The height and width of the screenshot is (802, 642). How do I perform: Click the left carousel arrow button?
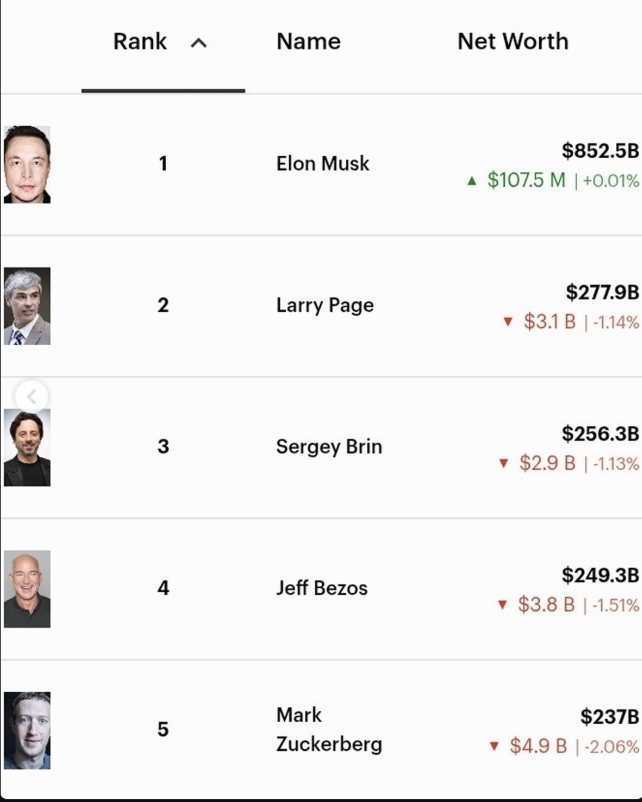click(31, 396)
